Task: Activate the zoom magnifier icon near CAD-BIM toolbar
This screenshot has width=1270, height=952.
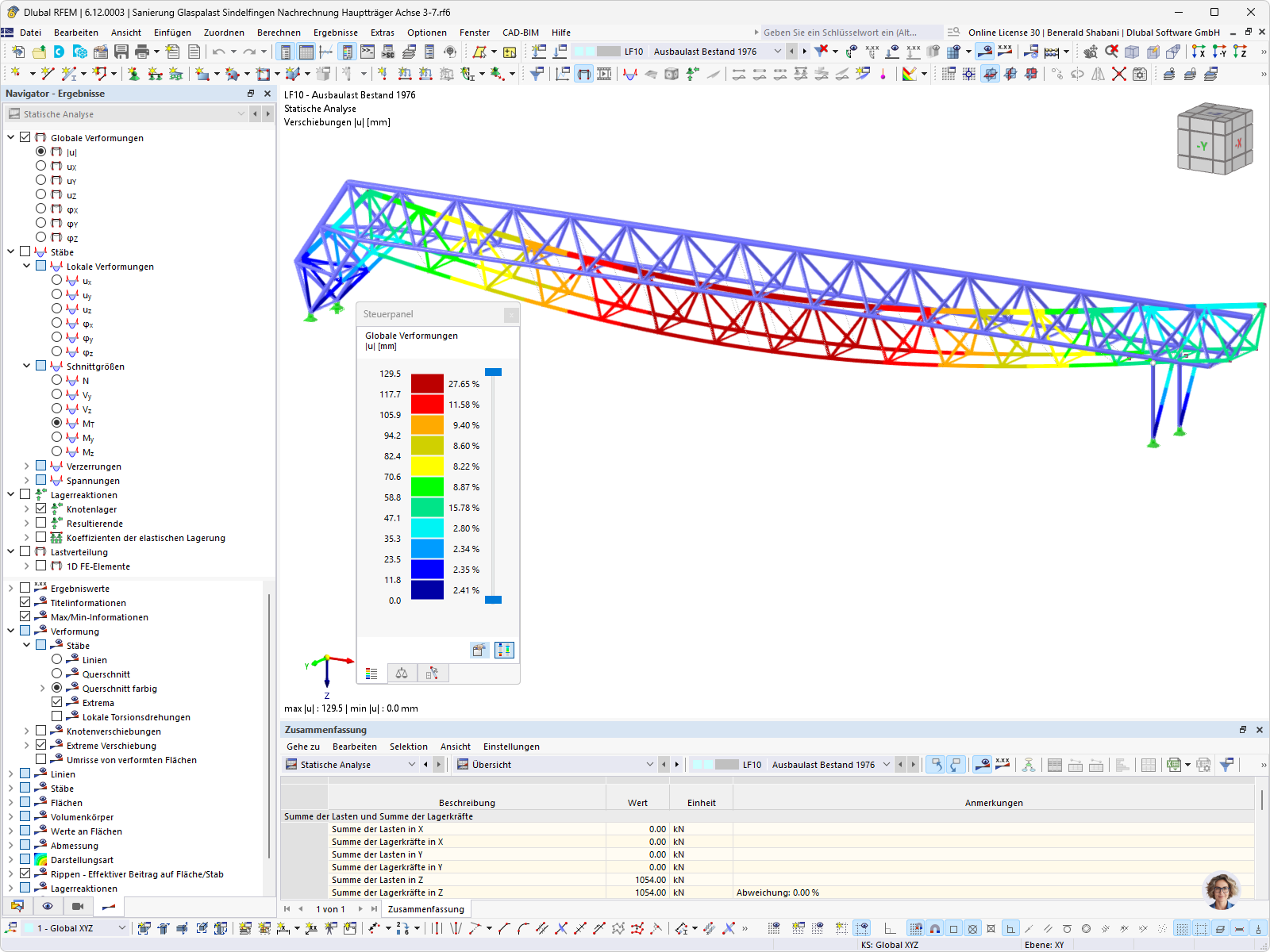Action: 1091,51
